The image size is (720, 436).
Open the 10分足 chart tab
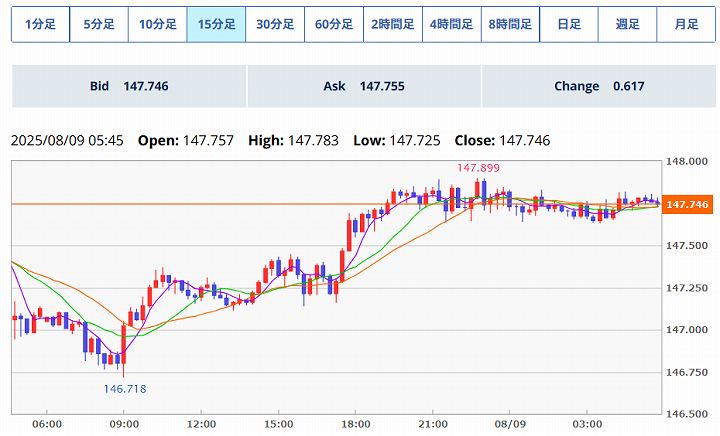pyautogui.click(x=158, y=24)
